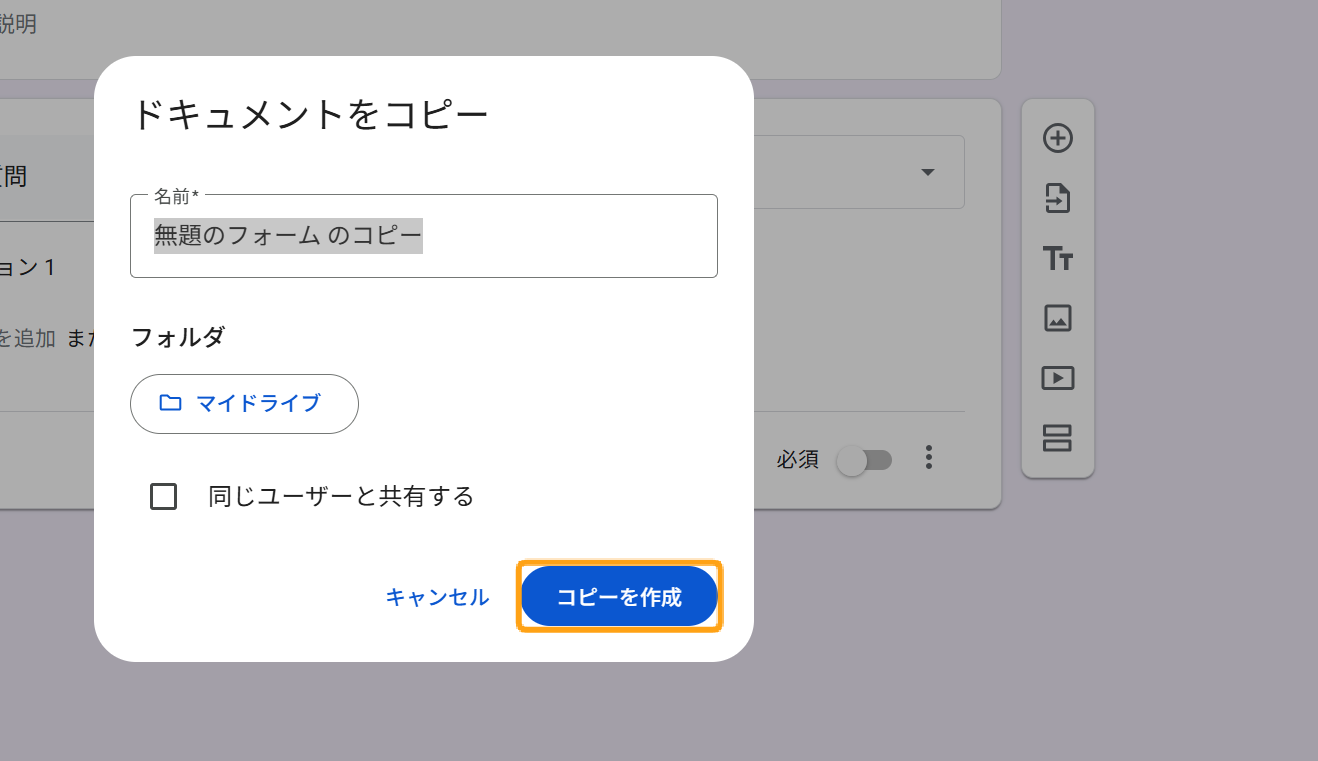Image resolution: width=1318 pixels, height=761 pixels.
Task: Click the コピーを作成 button
Action: click(619, 597)
